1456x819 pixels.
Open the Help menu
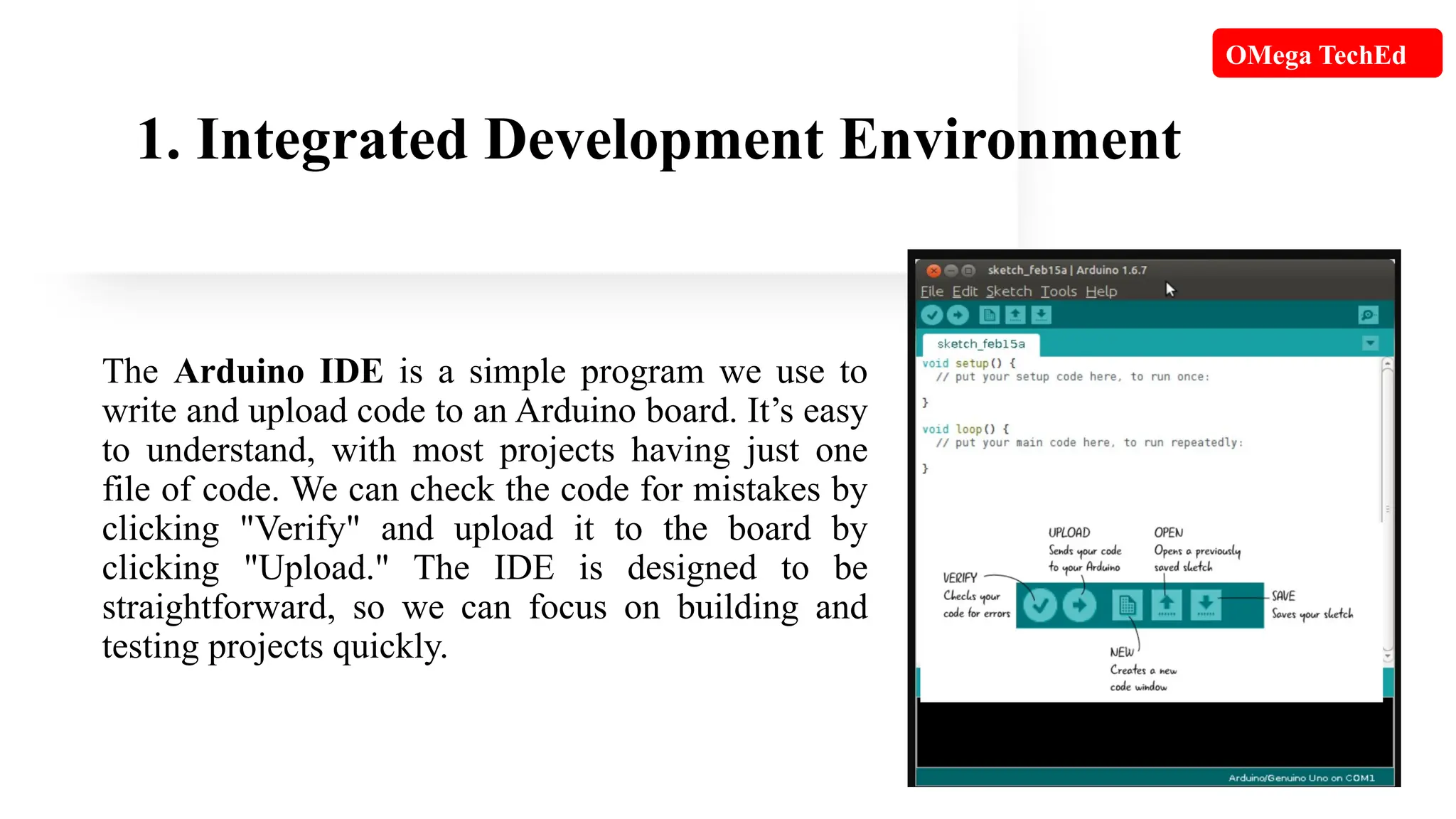[1101, 291]
